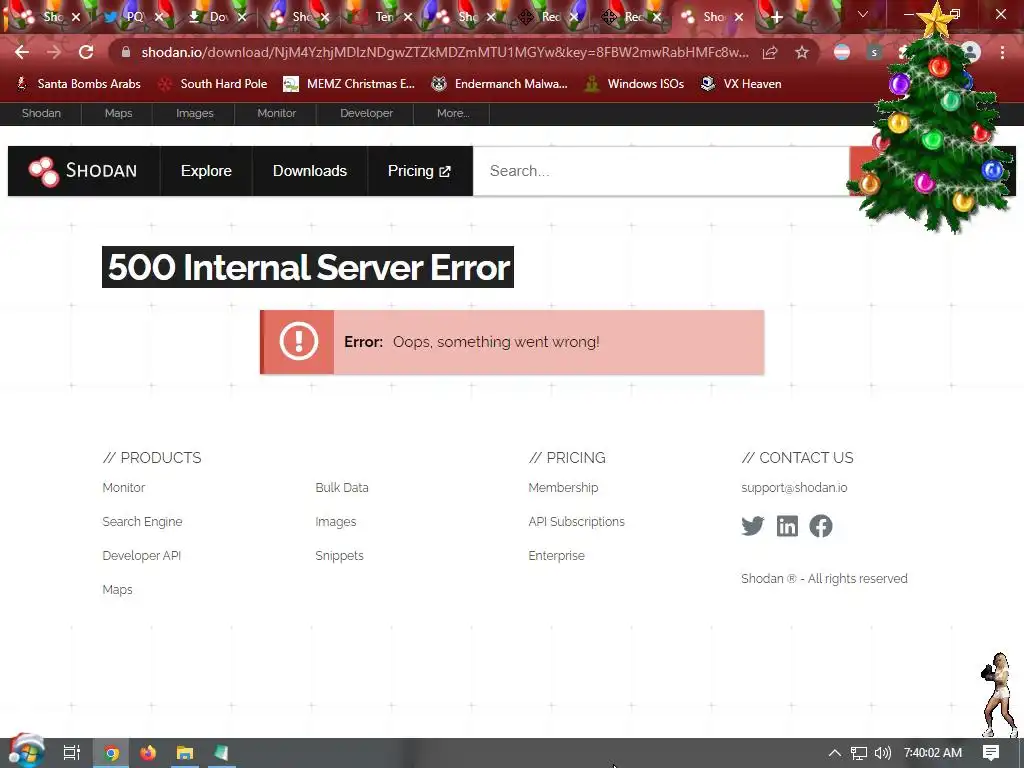Open the South Hard Pole bookmark

click(214, 84)
